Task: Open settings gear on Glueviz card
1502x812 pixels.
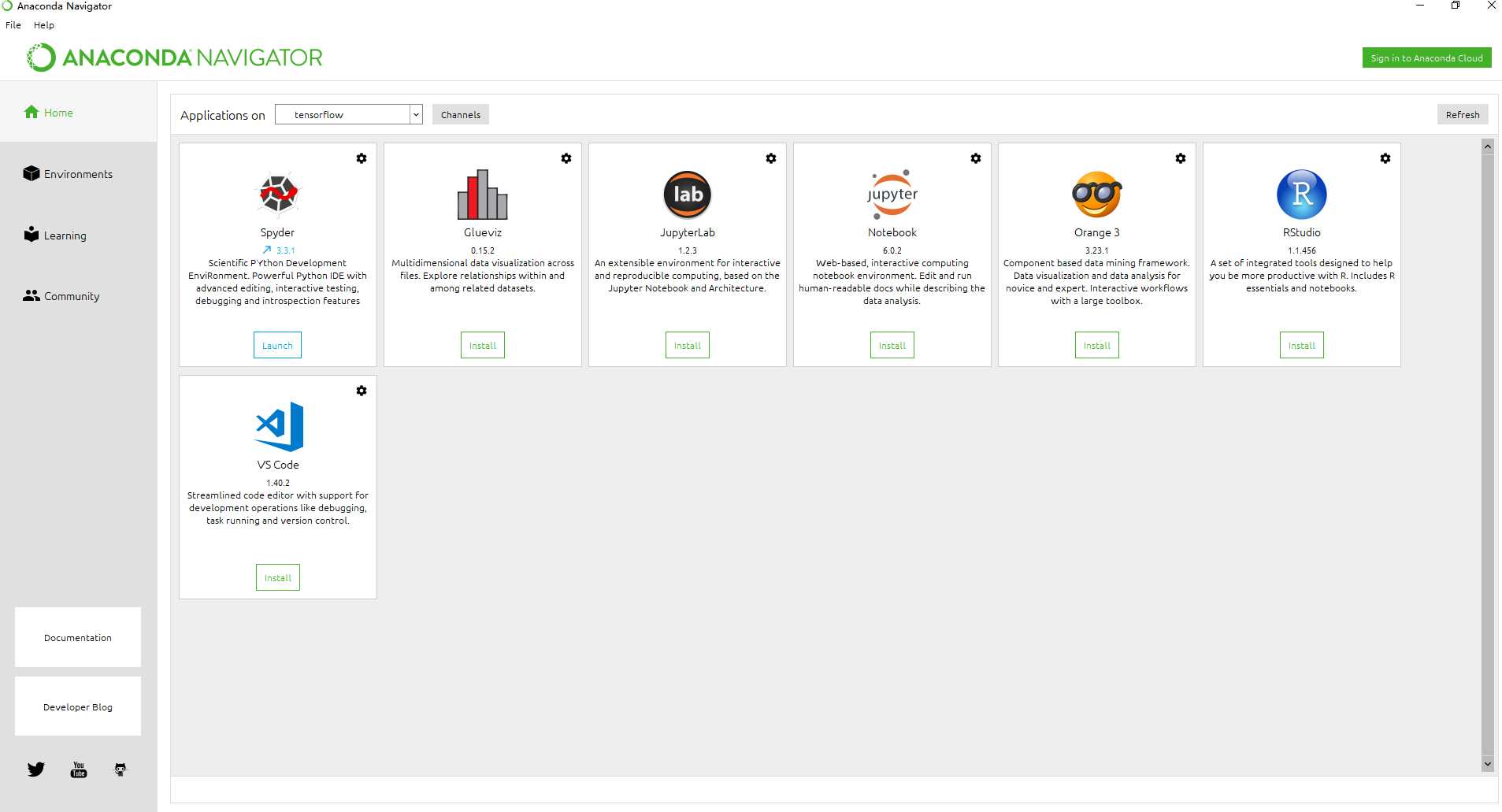Action: [x=566, y=158]
